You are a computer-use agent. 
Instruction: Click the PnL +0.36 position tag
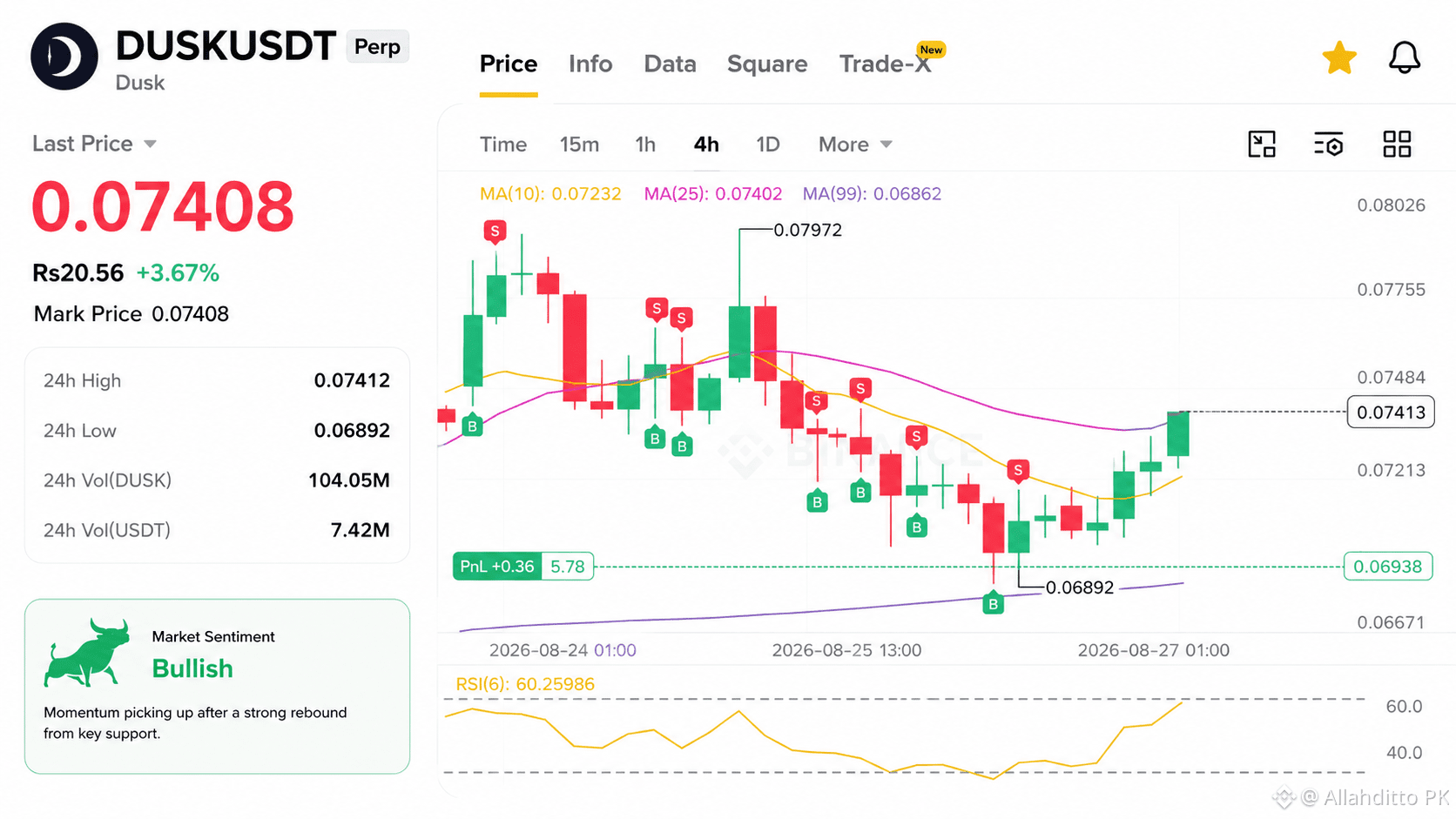pos(497,567)
